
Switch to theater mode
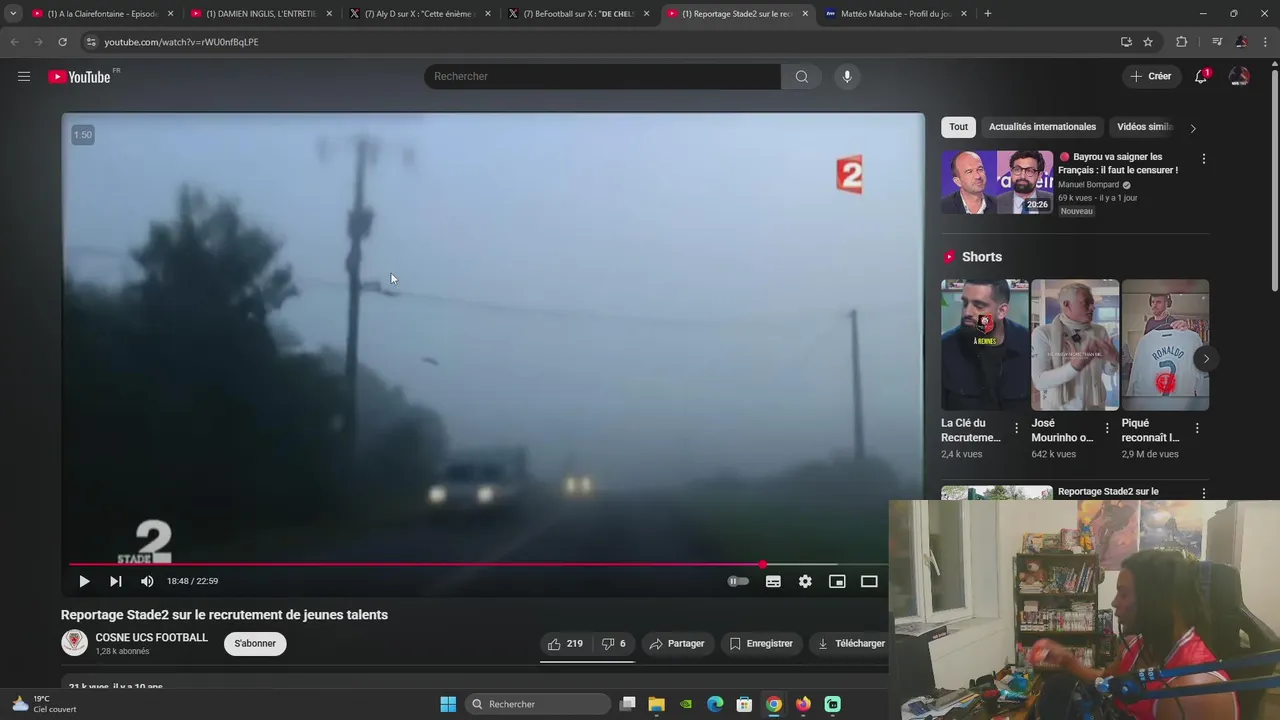[x=869, y=581]
